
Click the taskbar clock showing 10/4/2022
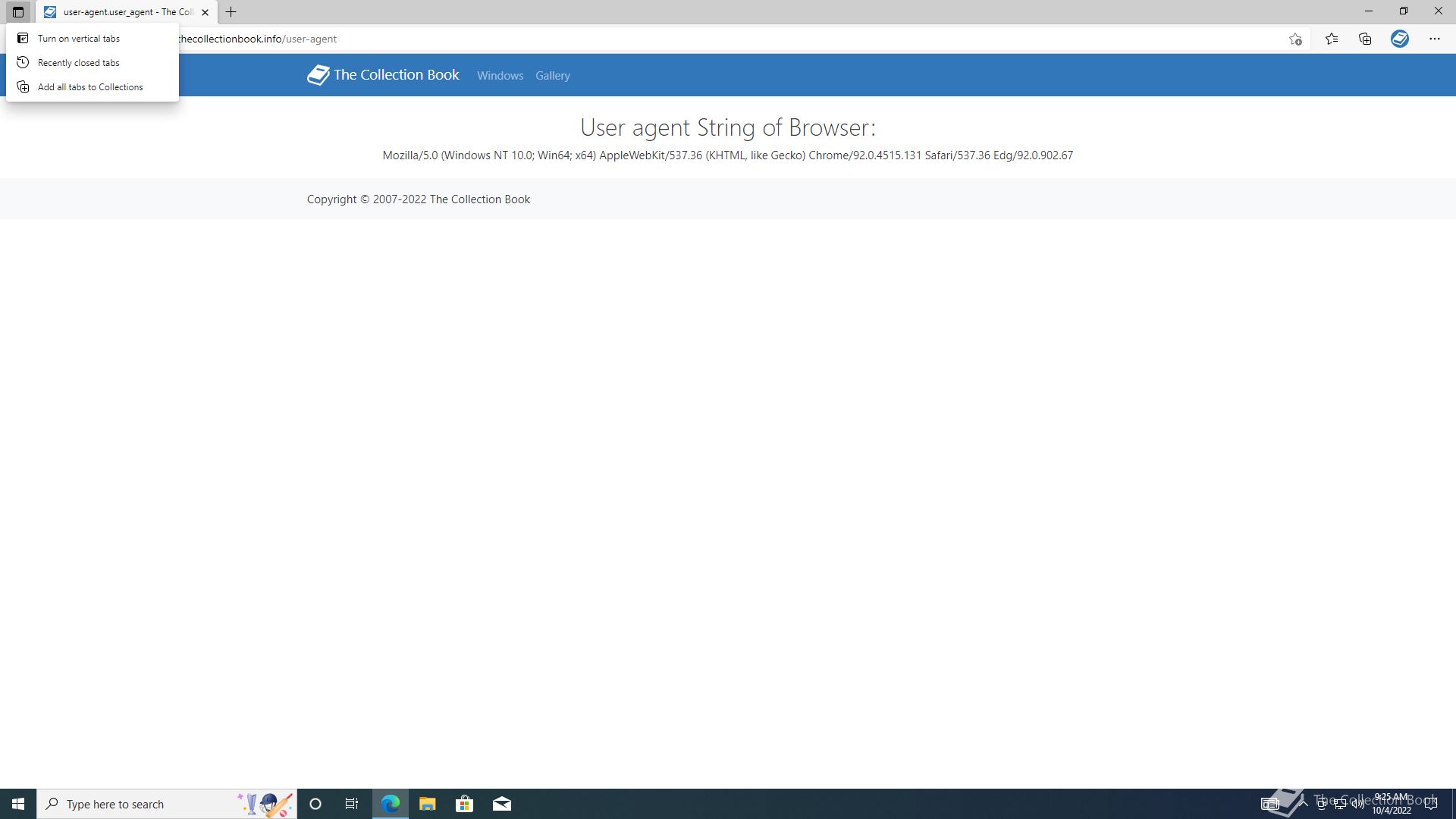(1392, 804)
